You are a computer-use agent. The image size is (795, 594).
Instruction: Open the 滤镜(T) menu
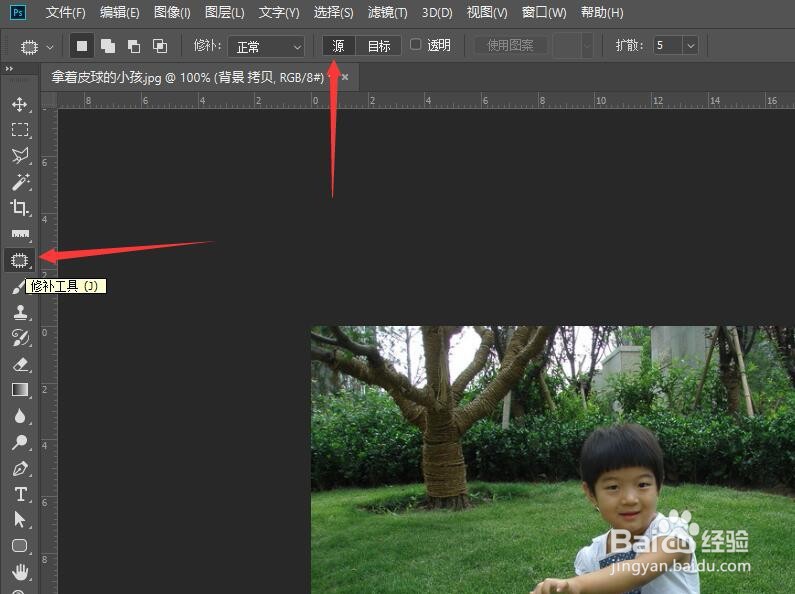point(387,13)
